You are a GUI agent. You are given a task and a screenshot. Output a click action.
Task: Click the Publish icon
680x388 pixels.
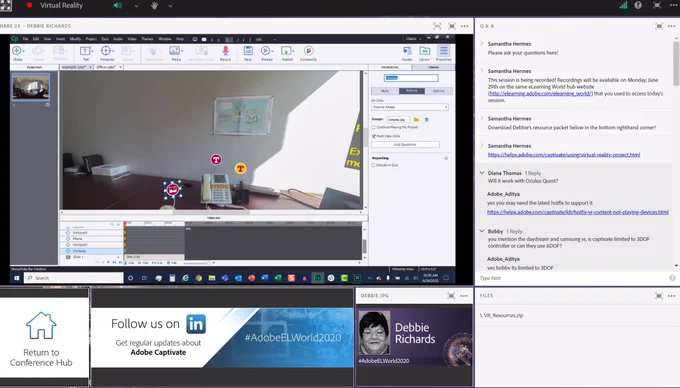click(286, 51)
